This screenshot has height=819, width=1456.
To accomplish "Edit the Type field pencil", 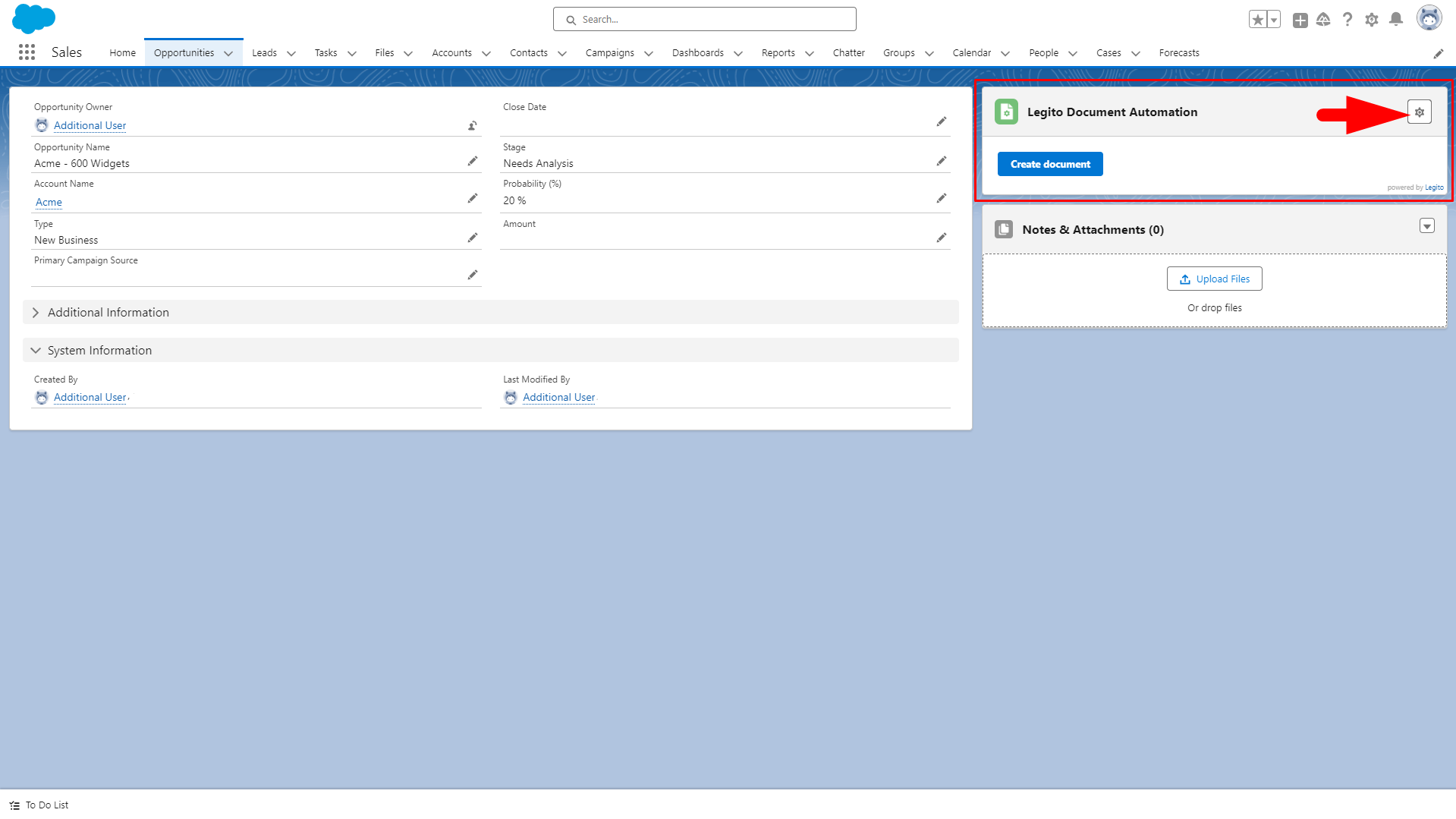I will point(473,238).
